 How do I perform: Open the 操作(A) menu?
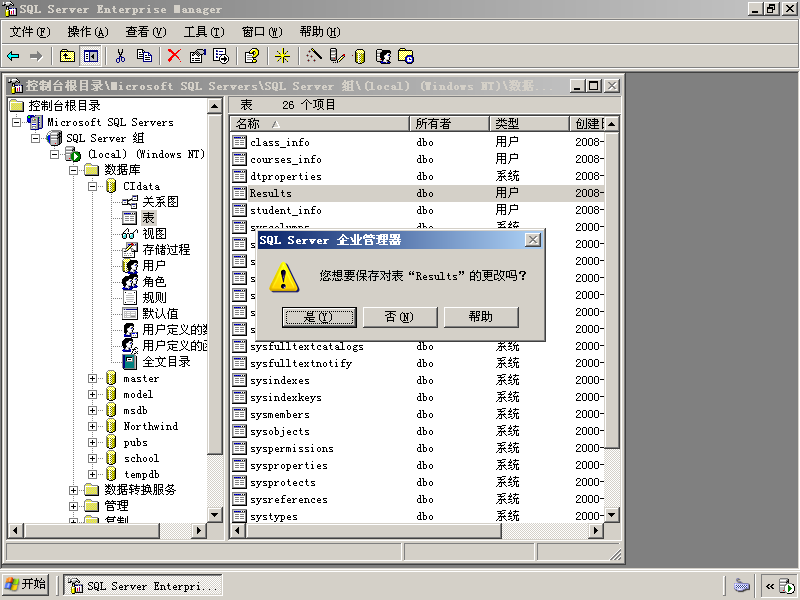88,32
